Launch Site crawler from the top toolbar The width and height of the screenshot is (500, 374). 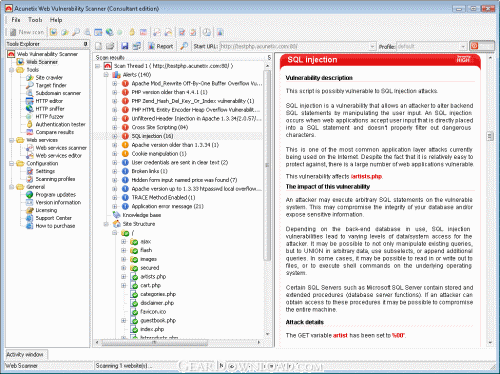tap(65, 32)
